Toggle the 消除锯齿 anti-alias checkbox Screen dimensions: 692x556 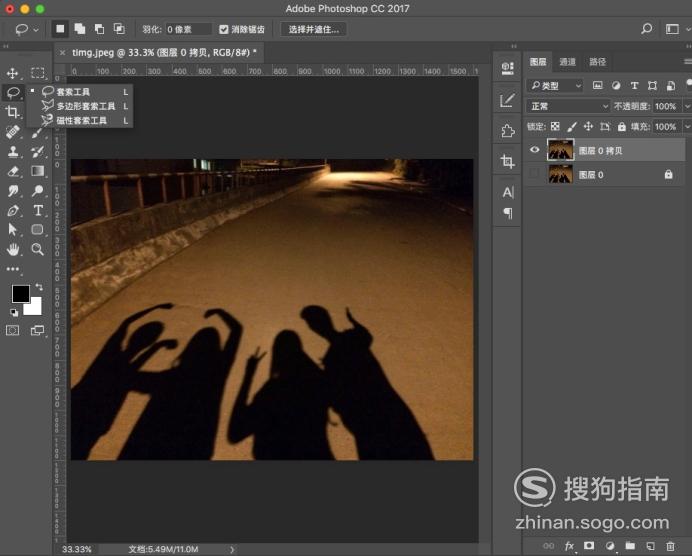(224, 30)
